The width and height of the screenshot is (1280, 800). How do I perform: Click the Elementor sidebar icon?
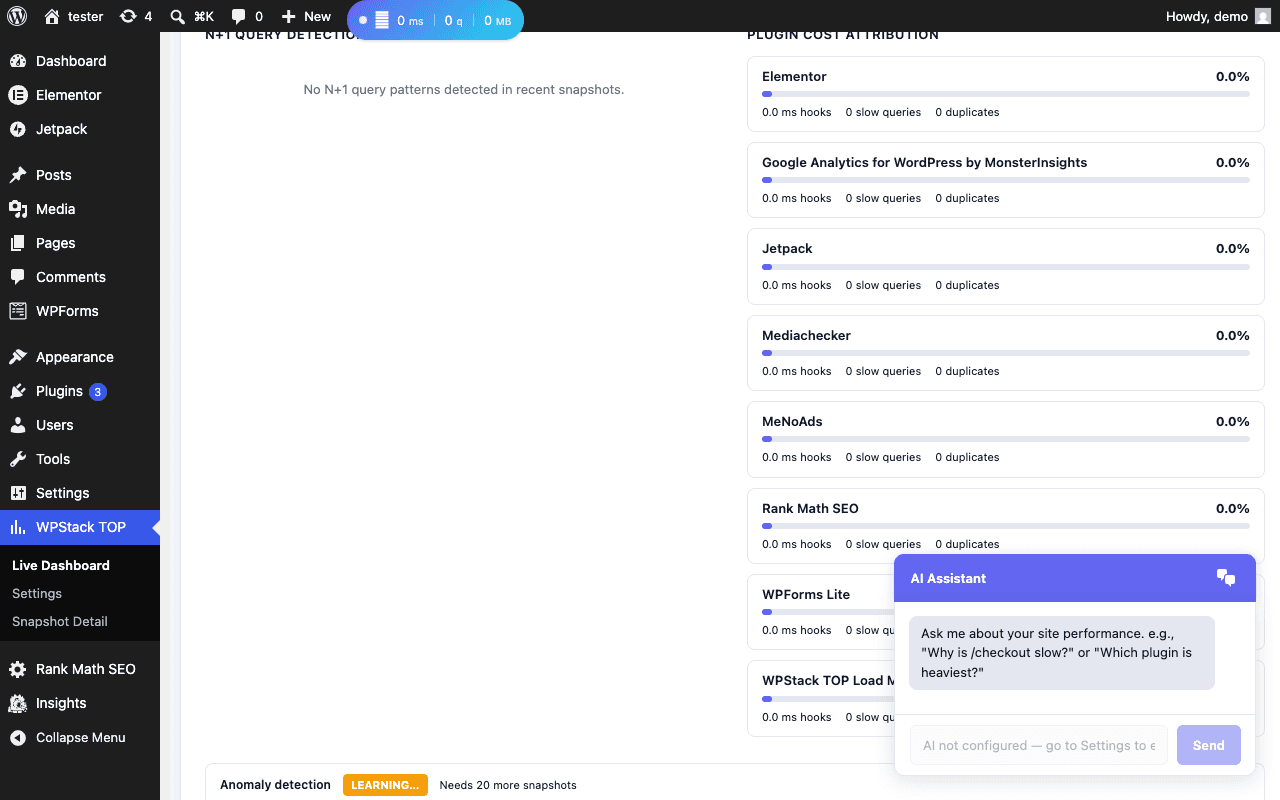18,95
